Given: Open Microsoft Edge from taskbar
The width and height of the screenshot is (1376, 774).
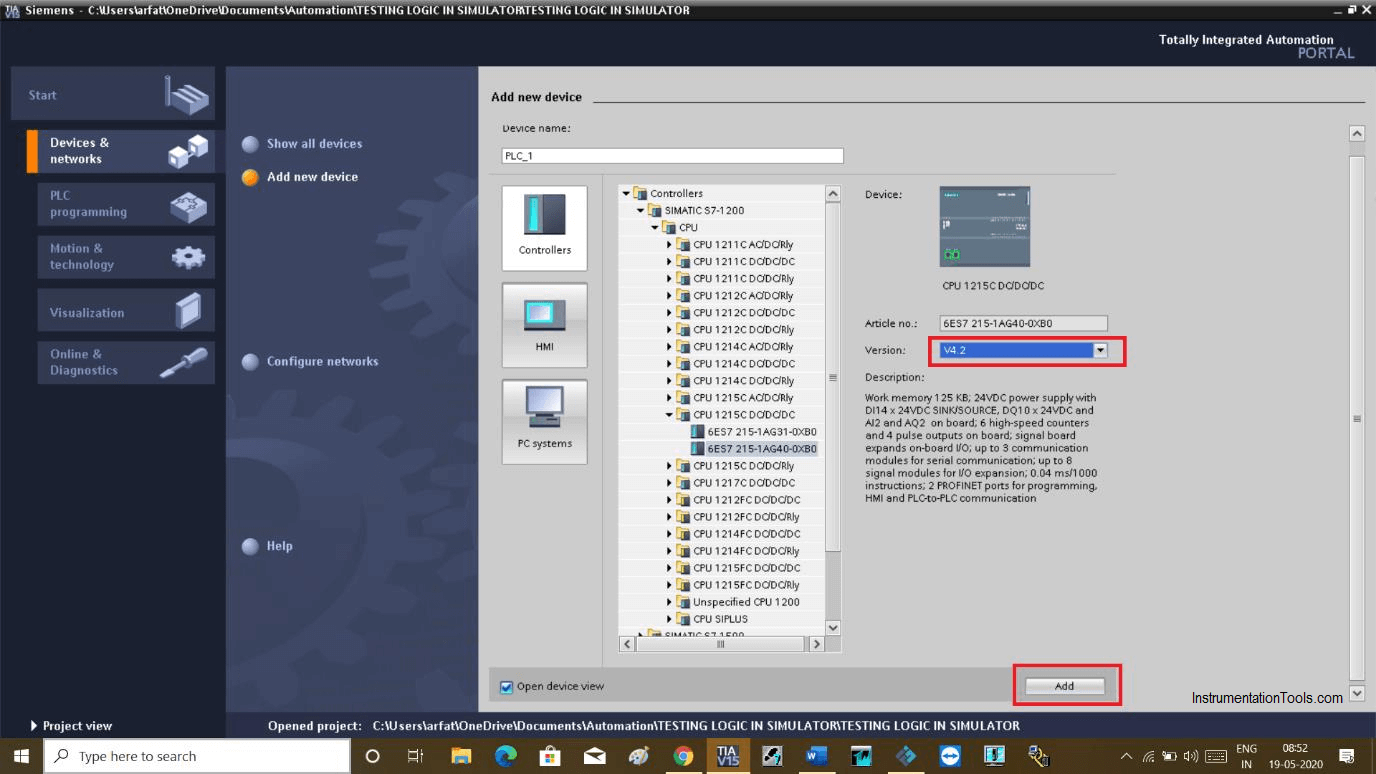Looking at the screenshot, I should [x=506, y=756].
